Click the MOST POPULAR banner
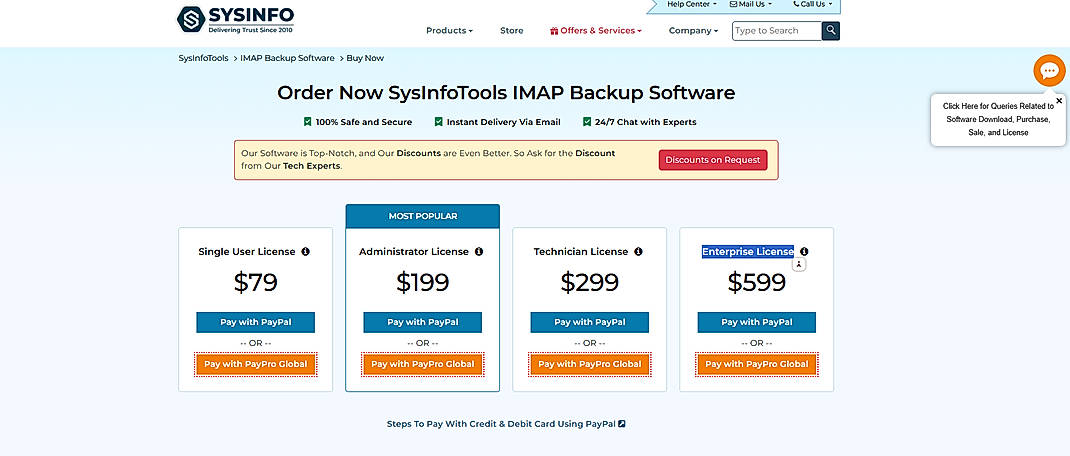Image resolution: width=1070 pixels, height=456 pixels. coord(422,216)
